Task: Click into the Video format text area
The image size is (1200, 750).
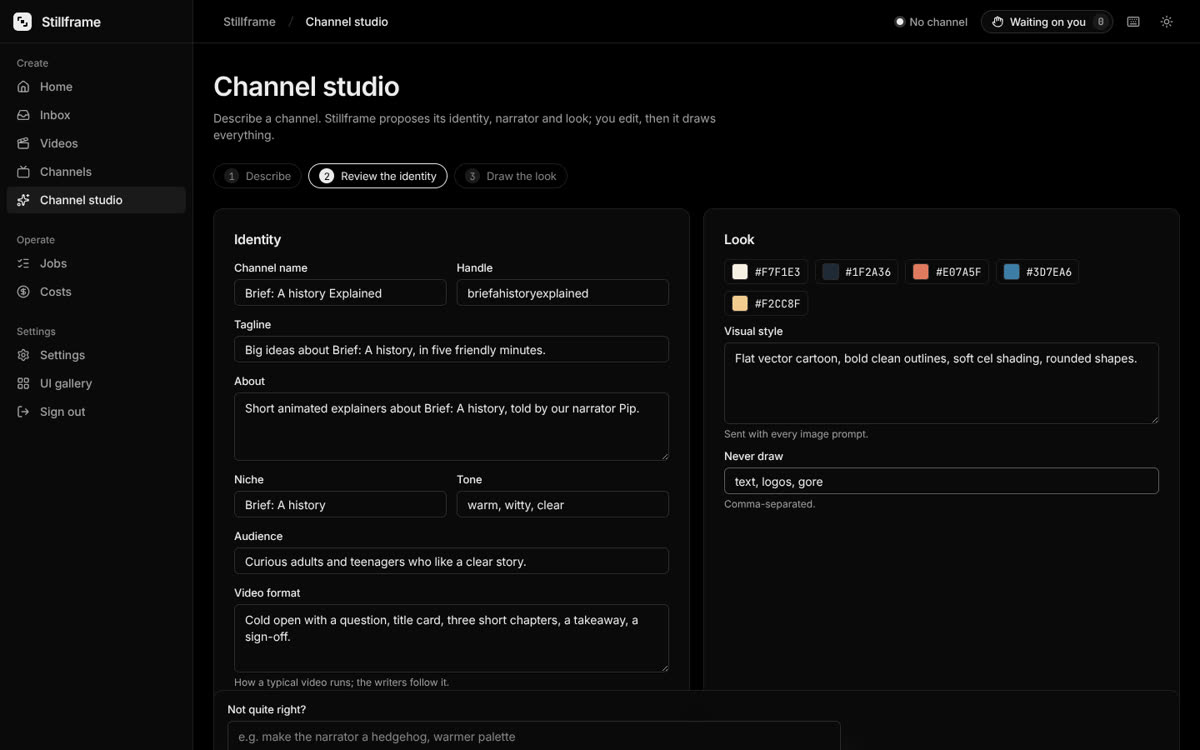Action: coord(451,638)
